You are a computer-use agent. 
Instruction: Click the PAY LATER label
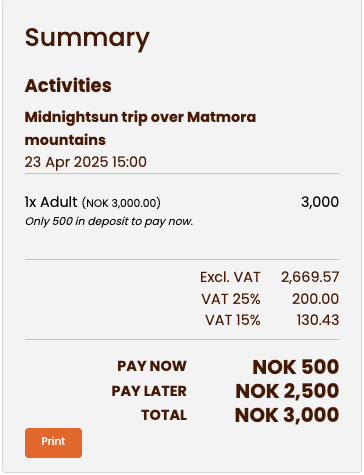pyautogui.click(x=149, y=391)
